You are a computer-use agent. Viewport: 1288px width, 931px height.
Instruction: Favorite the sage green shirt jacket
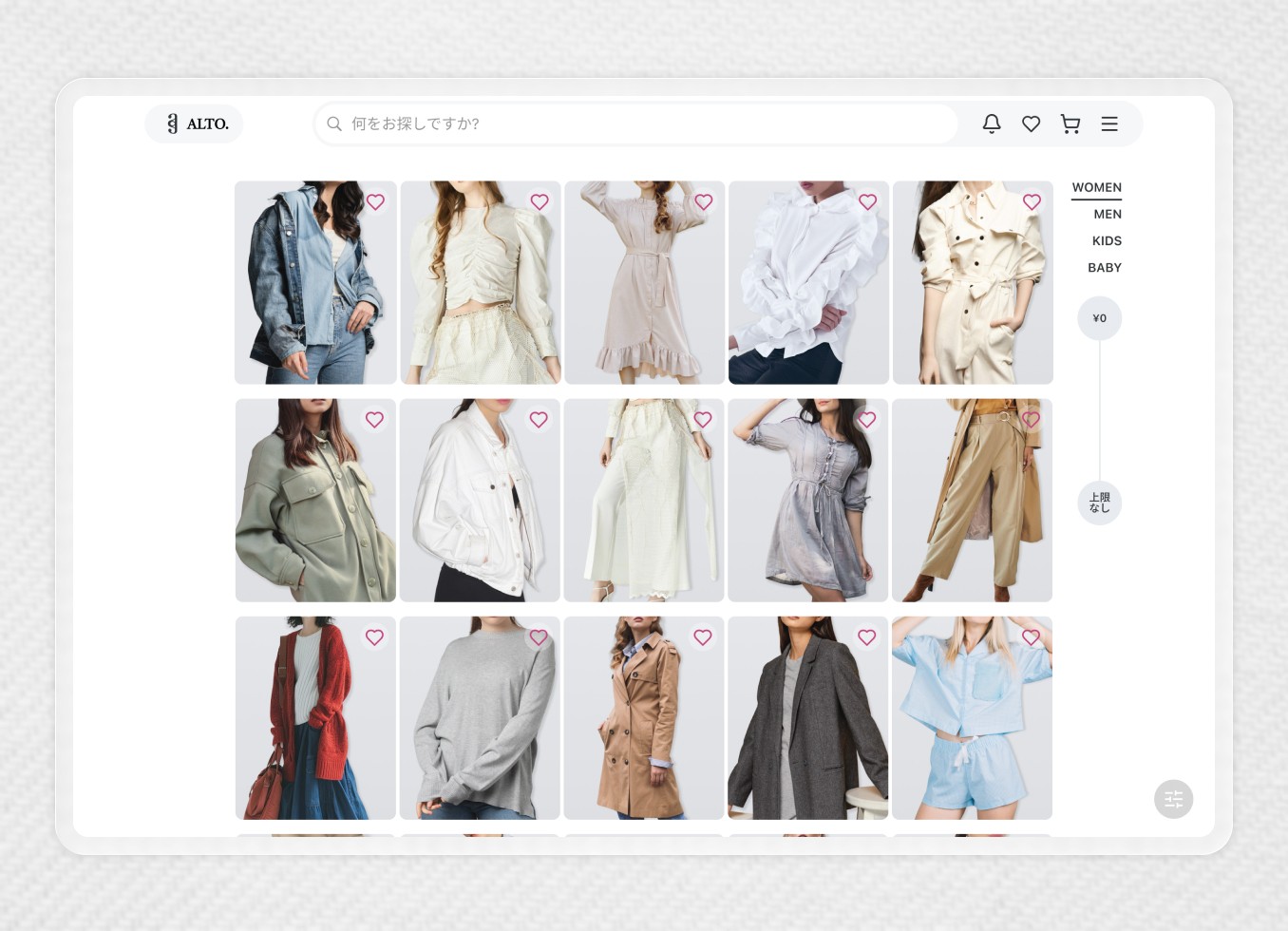pyautogui.click(x=375, y=420)
